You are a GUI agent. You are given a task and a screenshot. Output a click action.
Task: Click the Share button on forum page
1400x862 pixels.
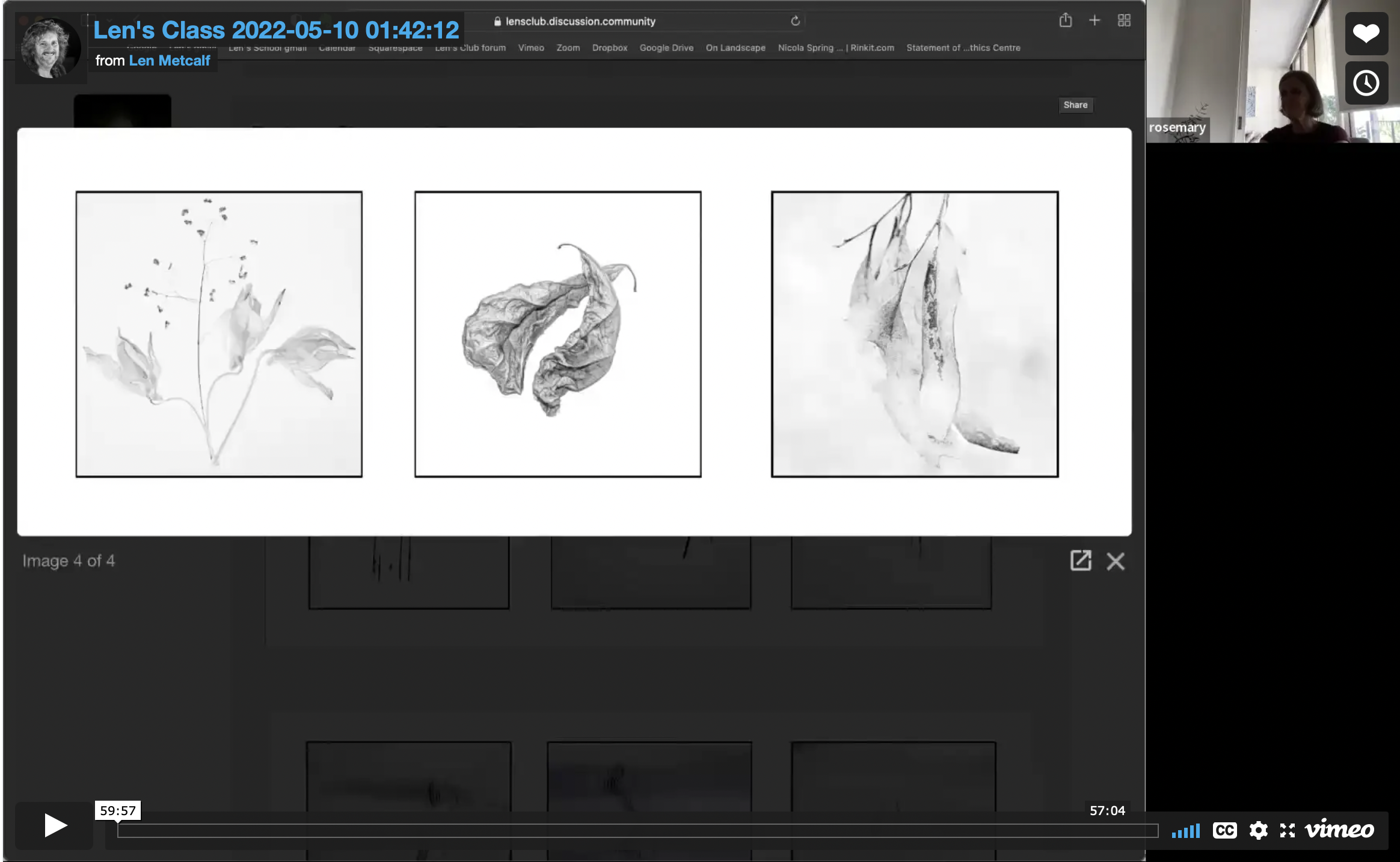pos(1075,105)
